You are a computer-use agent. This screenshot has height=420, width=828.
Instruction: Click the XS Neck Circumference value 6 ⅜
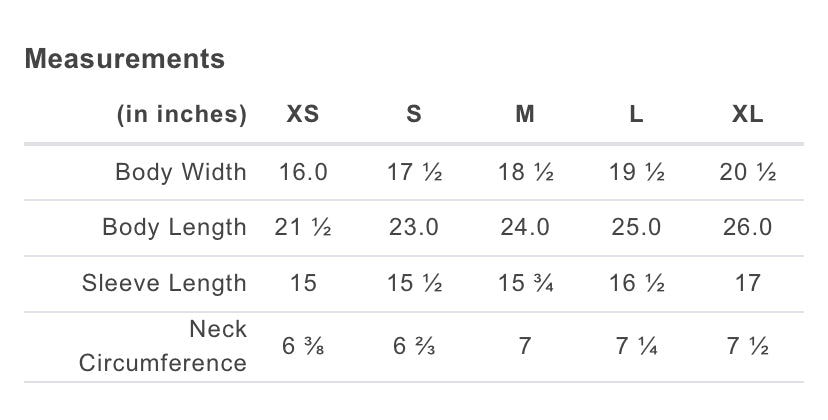click(x=303, y=346)
